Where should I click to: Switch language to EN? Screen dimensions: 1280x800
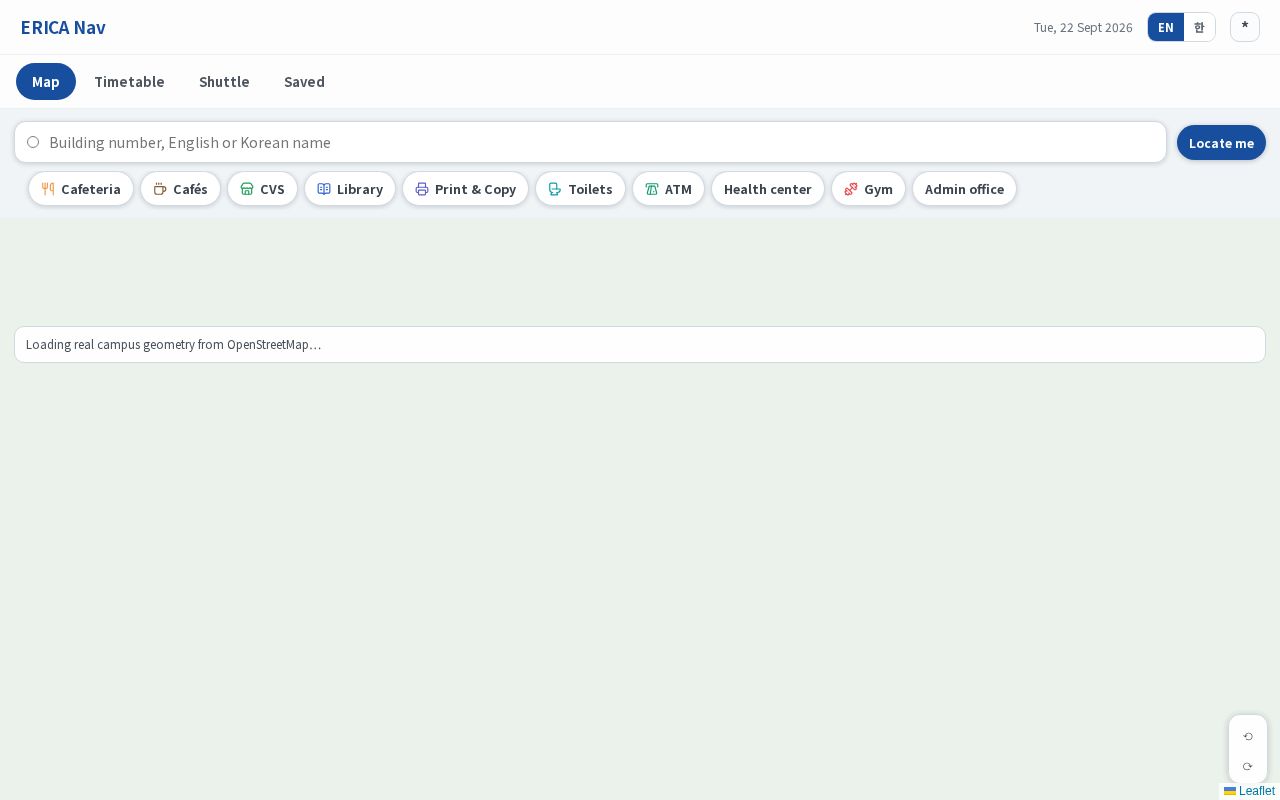[1166, 27]
